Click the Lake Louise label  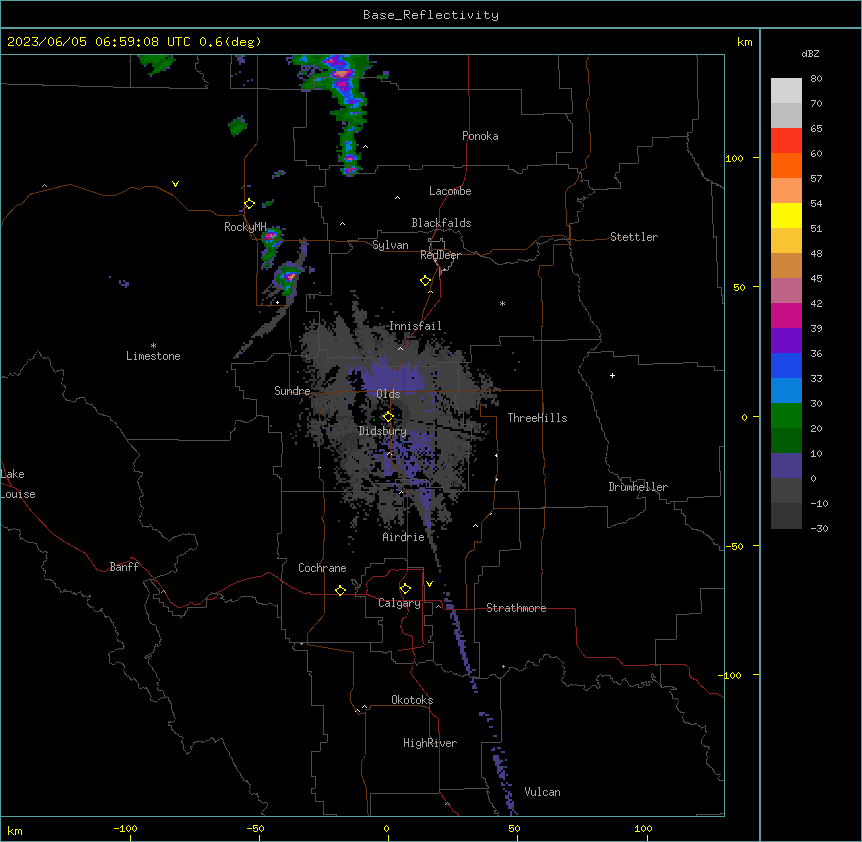click(x=18, y=484)
